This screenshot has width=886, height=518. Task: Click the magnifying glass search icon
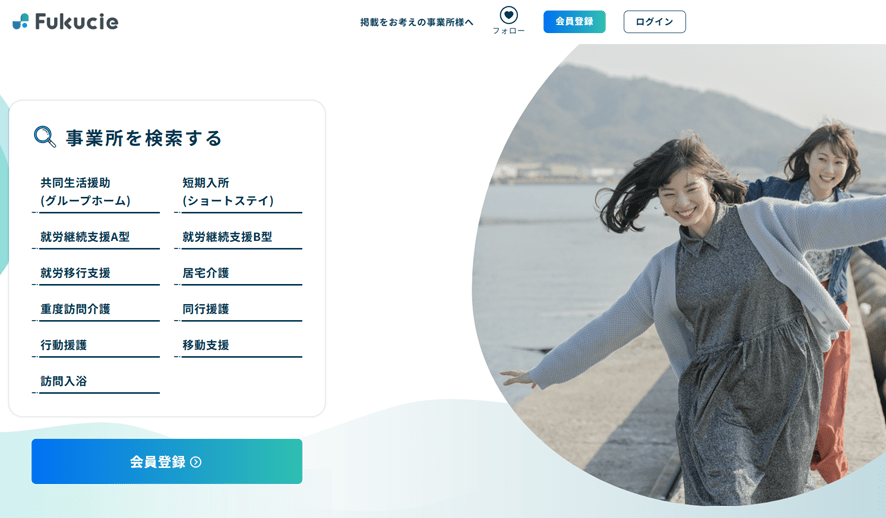pyautogui.click(x=45, y=137)
